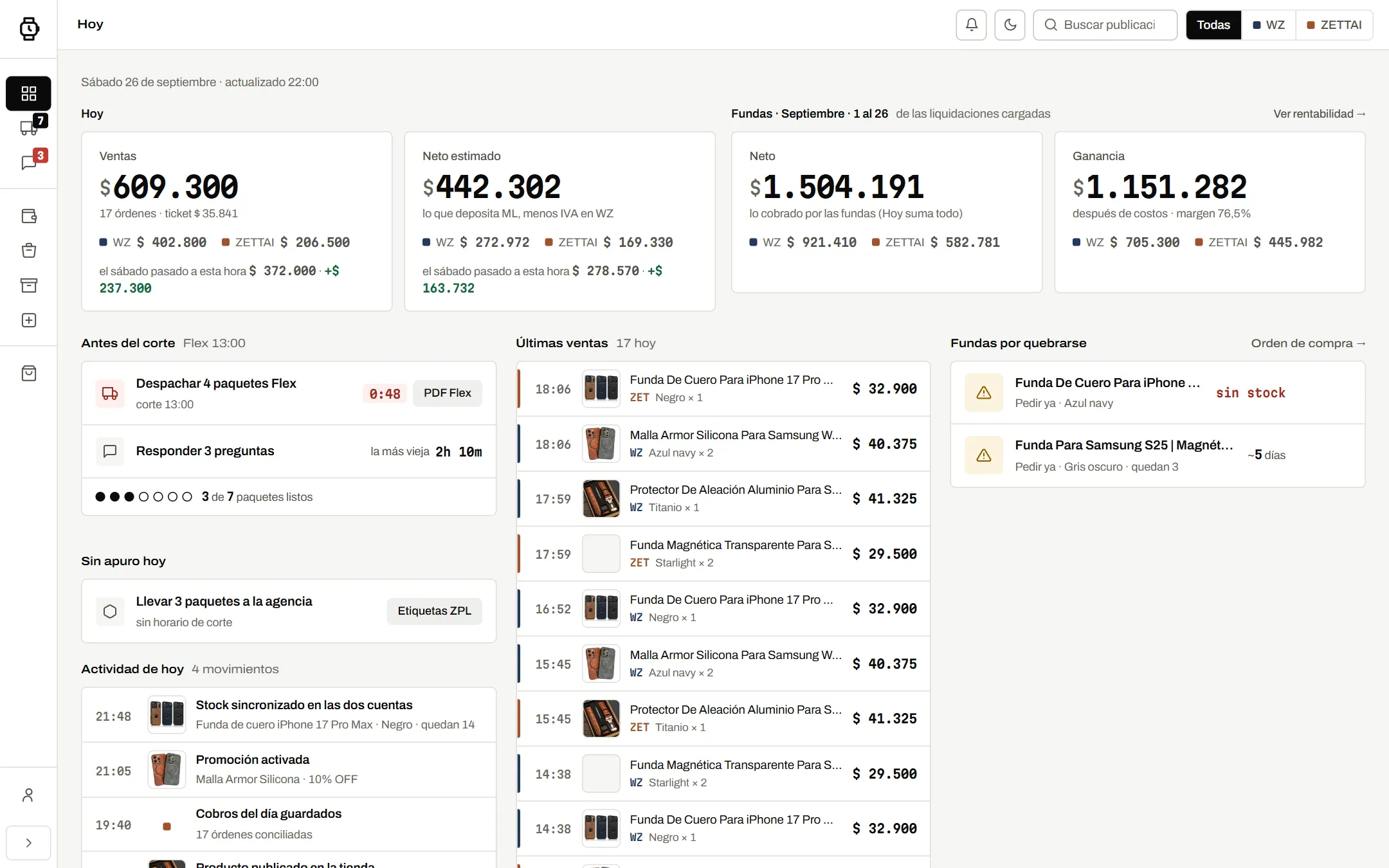Click the Flex truck icon in Despachar row

(x=110, y=393)
